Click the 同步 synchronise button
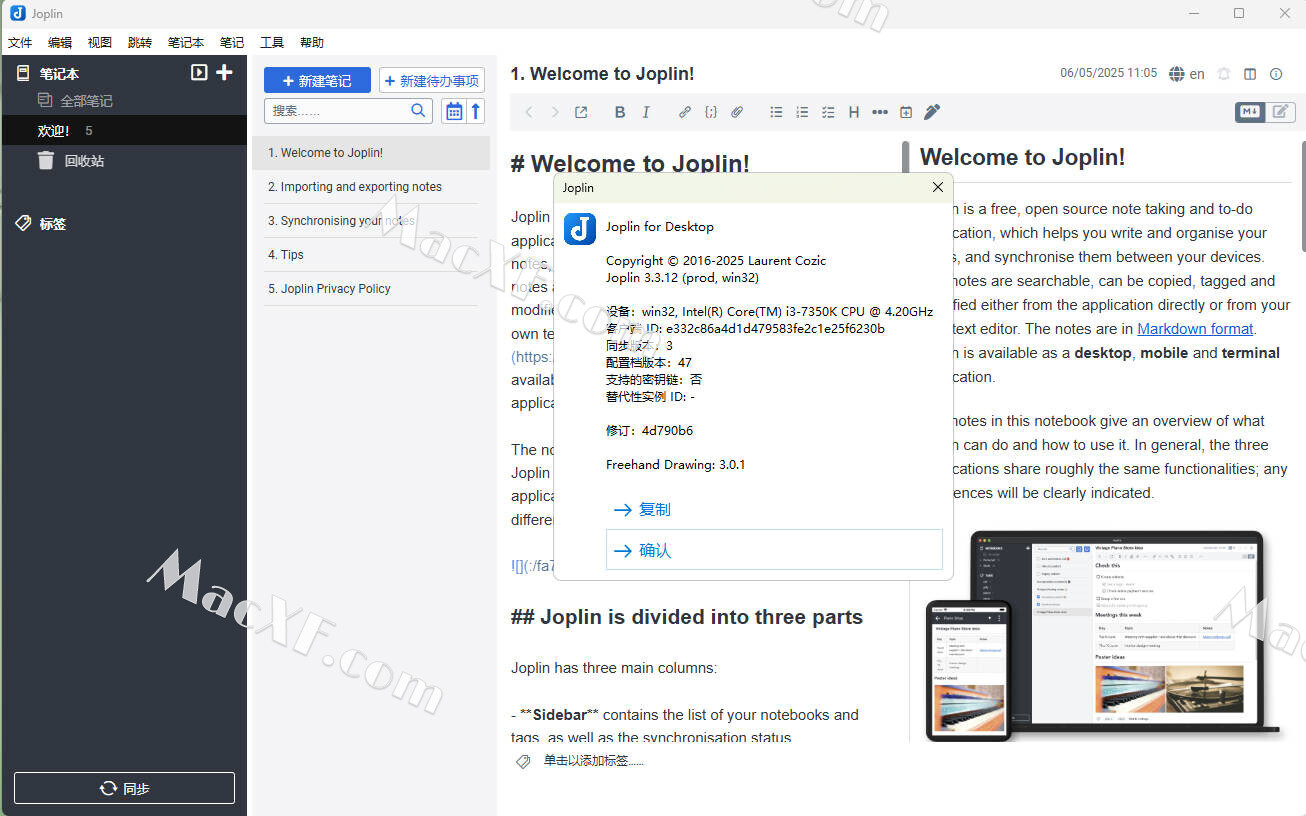 pos(124,788)
